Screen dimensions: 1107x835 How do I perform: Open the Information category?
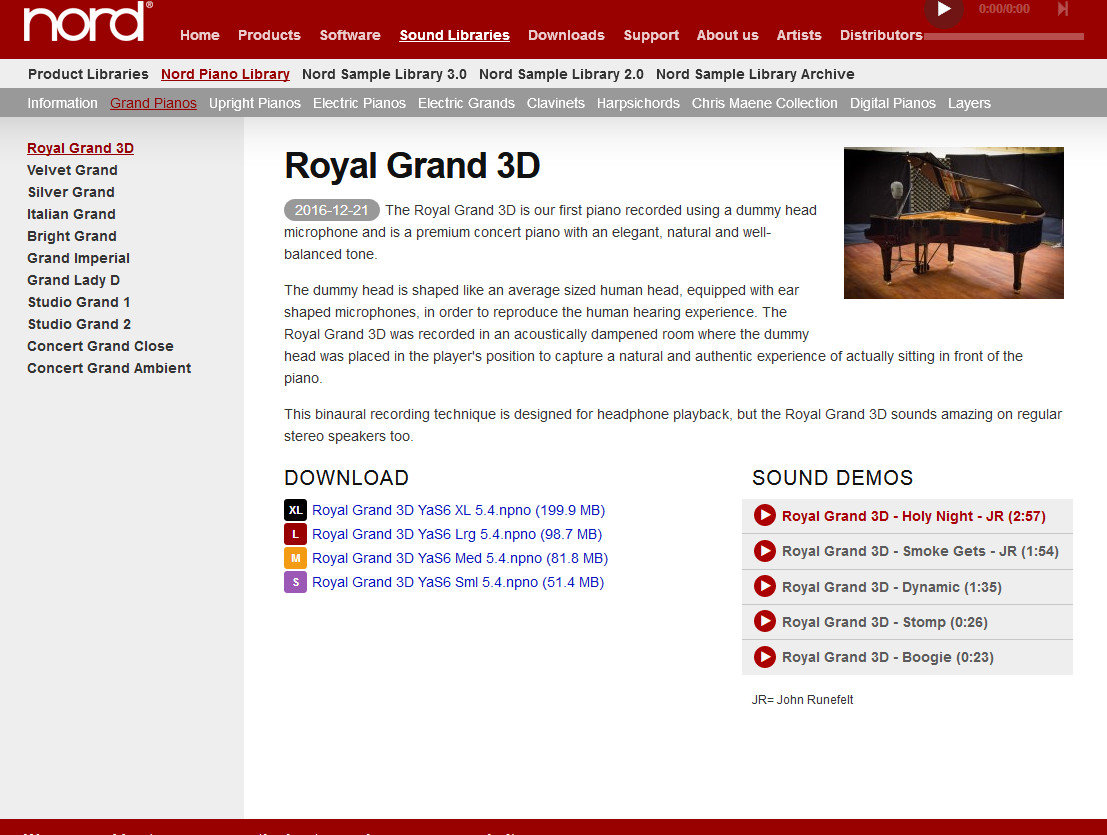tap(62, 103)
